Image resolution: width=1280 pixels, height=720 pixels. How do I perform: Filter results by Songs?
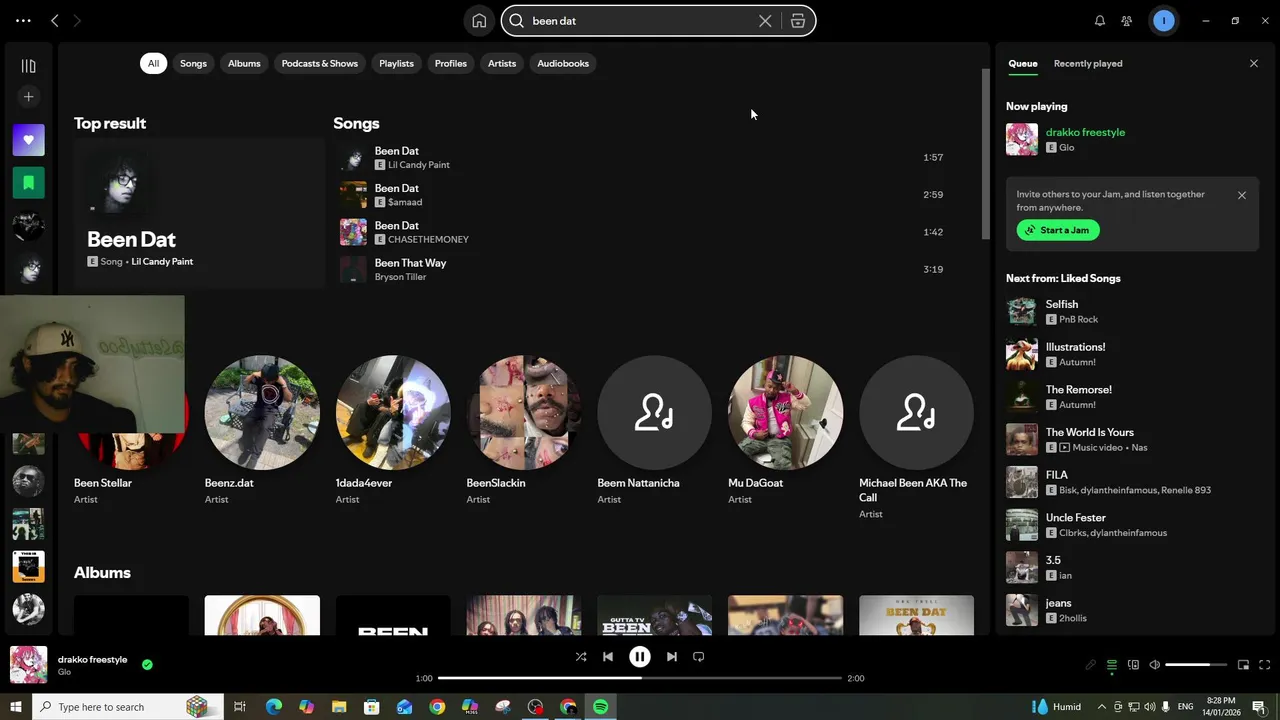[x=193, y=63]
